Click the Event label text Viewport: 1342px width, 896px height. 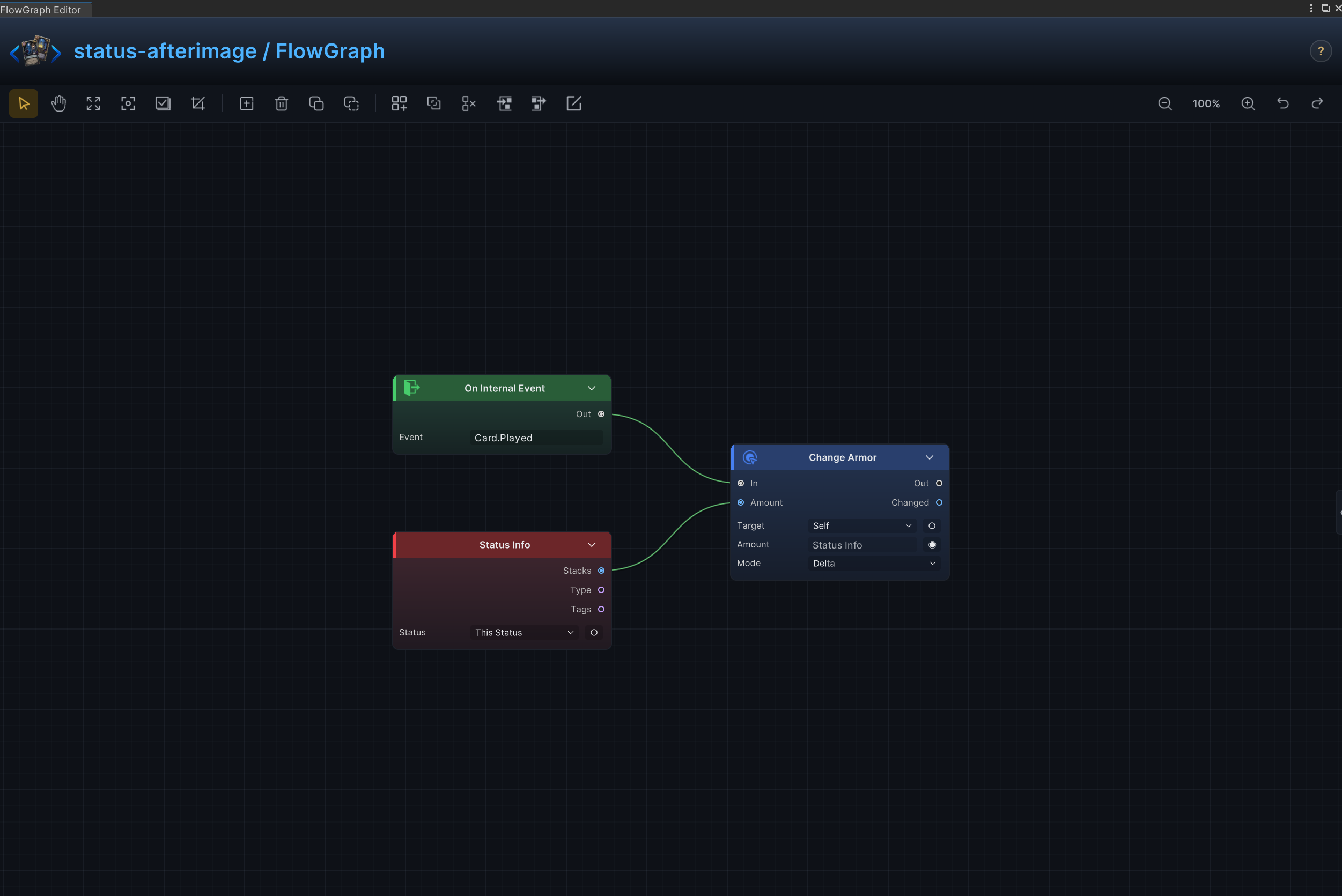click(411, 437)
